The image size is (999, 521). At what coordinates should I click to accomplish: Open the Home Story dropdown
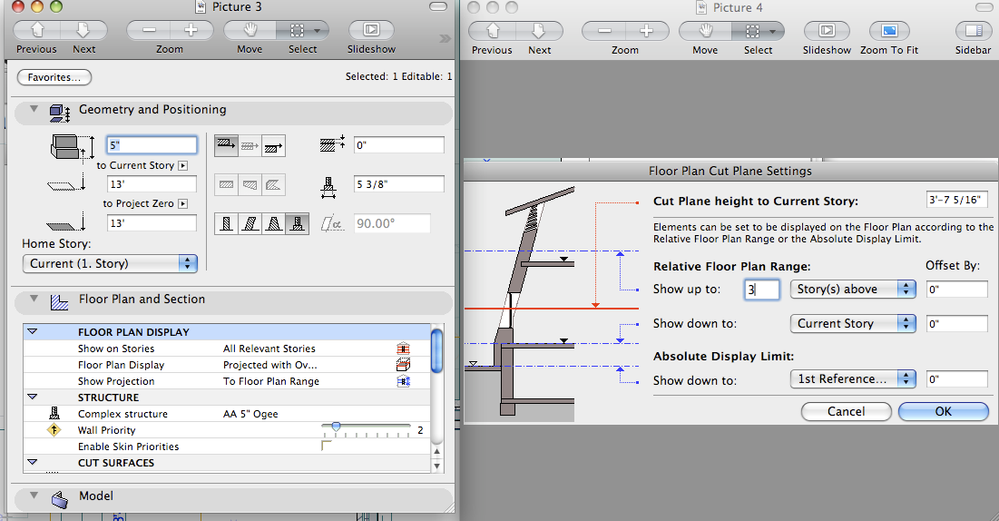(110, 263)
